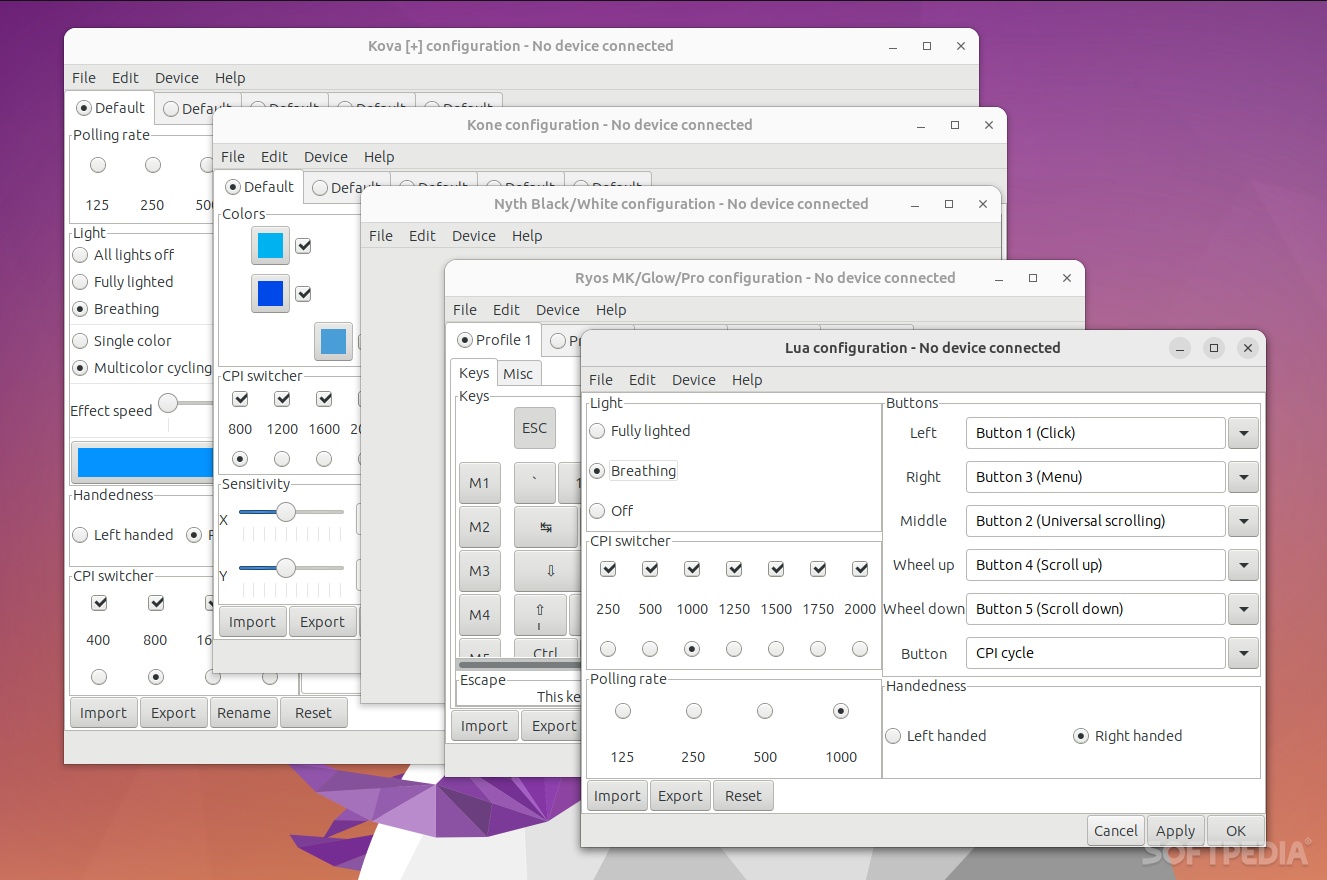Click the horizontal scrollbar in Ryos keys area

pos(518,664)
